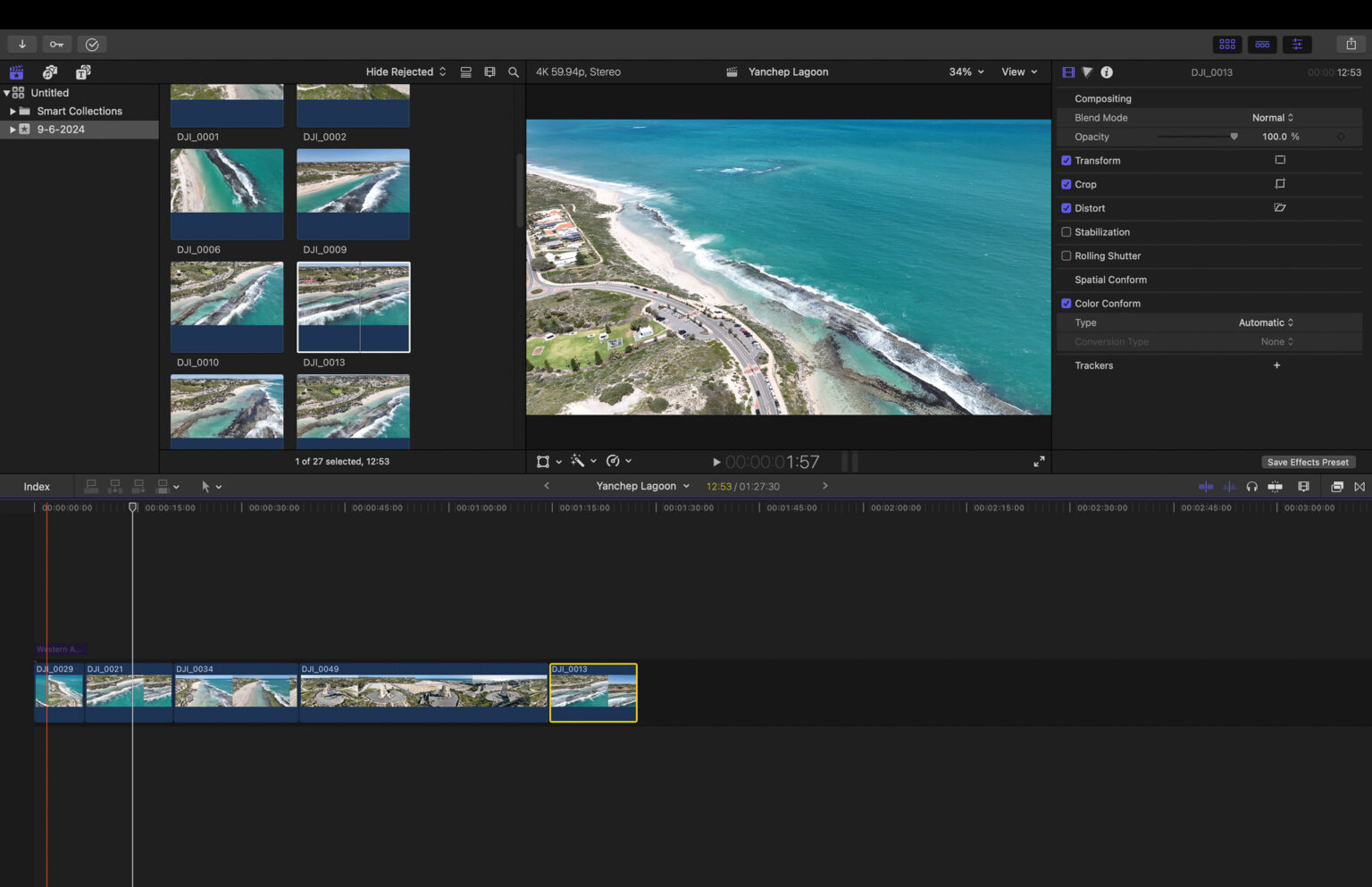Open the Titles and Generators sidebar

83,71
